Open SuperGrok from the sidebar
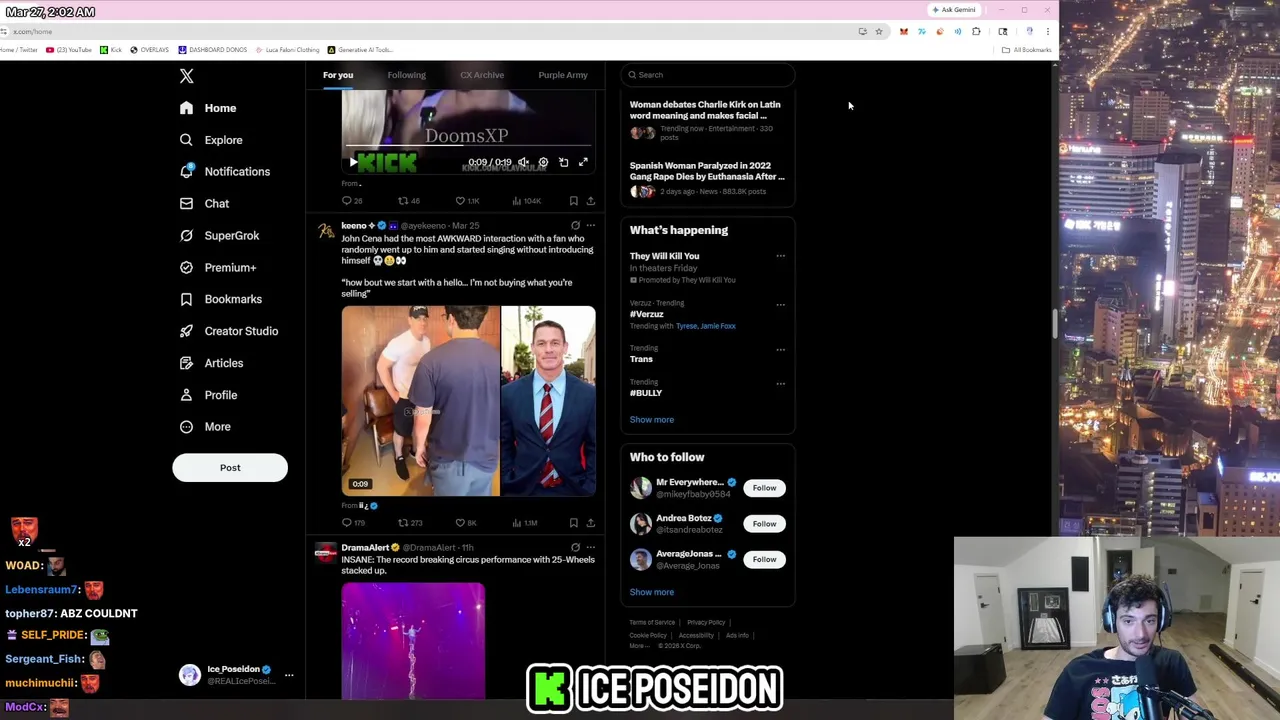This screenshot has height=720, width=1280. point(219,235)
